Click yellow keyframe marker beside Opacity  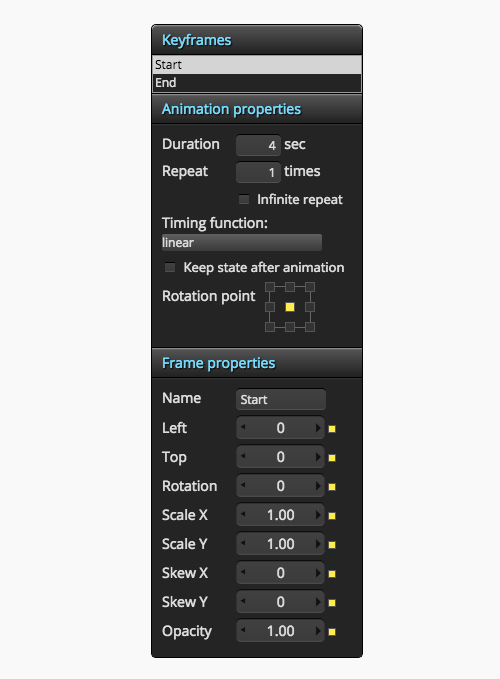coord(332,632)
